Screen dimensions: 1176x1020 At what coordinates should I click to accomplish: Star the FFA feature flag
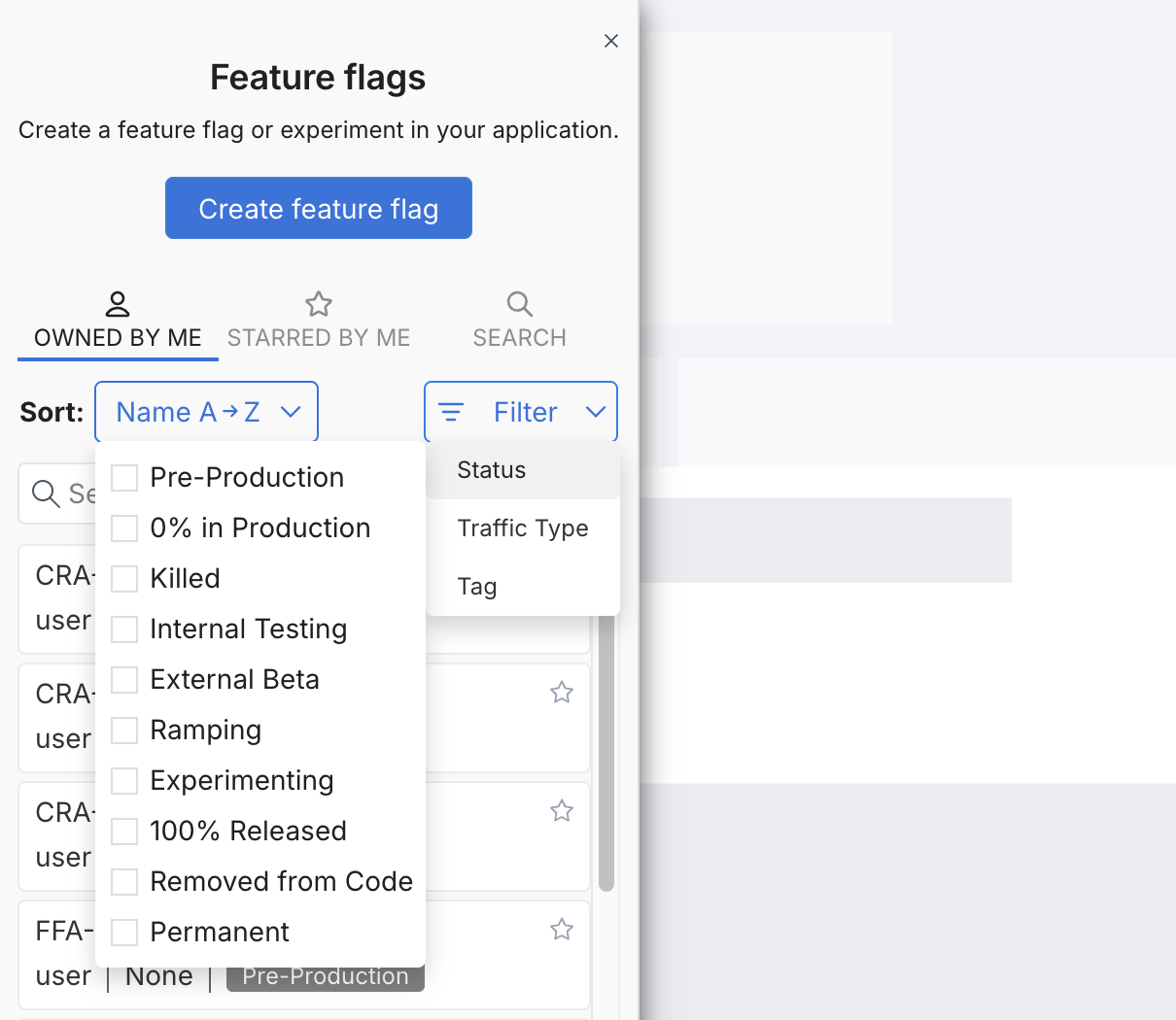562,930
